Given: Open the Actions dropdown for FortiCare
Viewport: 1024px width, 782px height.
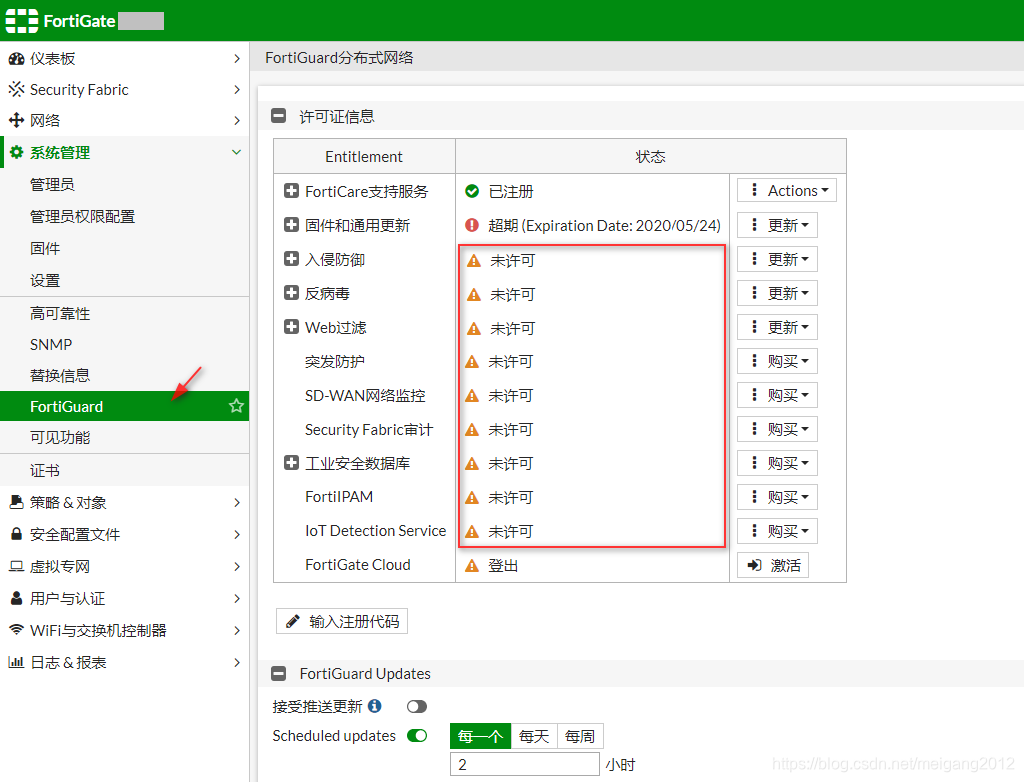Looking at the screenshot, I should pos(787,191).
